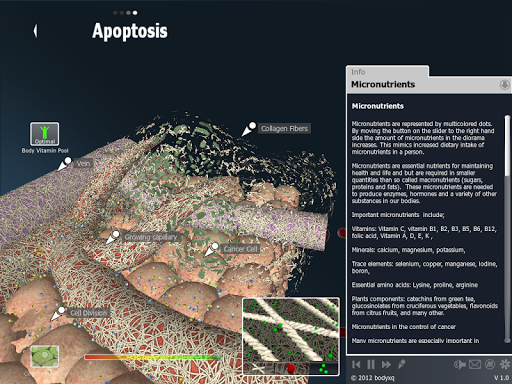Select the last page indicator dot
The image size is (512, 384).
135,13
